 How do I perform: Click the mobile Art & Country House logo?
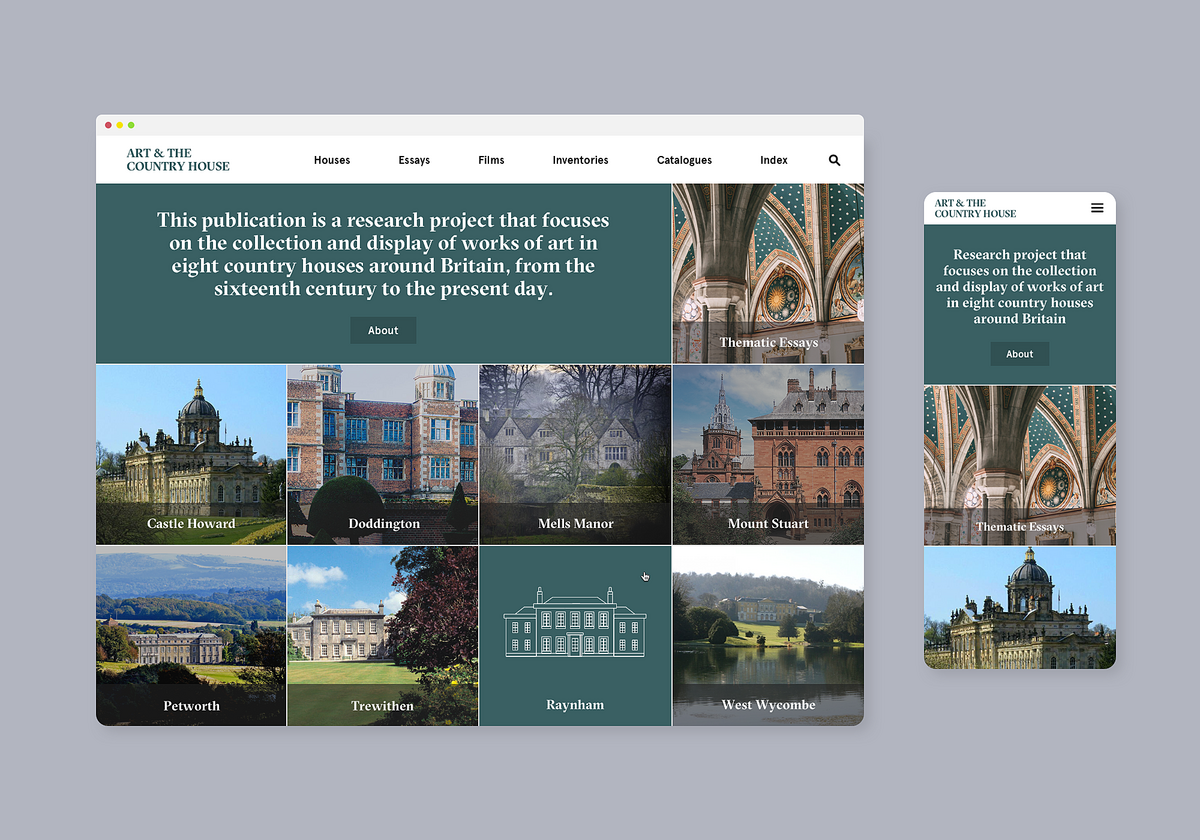[x=975, y=208]
